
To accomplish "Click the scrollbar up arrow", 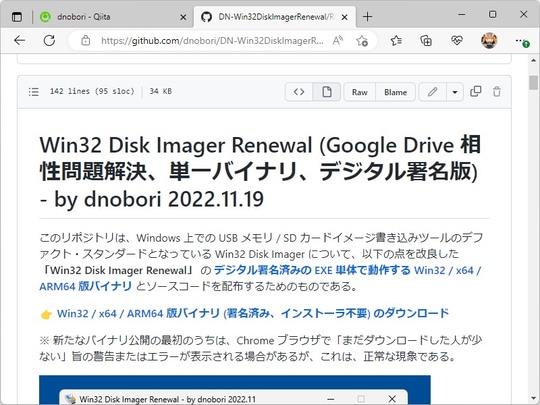I will (533, 60).
